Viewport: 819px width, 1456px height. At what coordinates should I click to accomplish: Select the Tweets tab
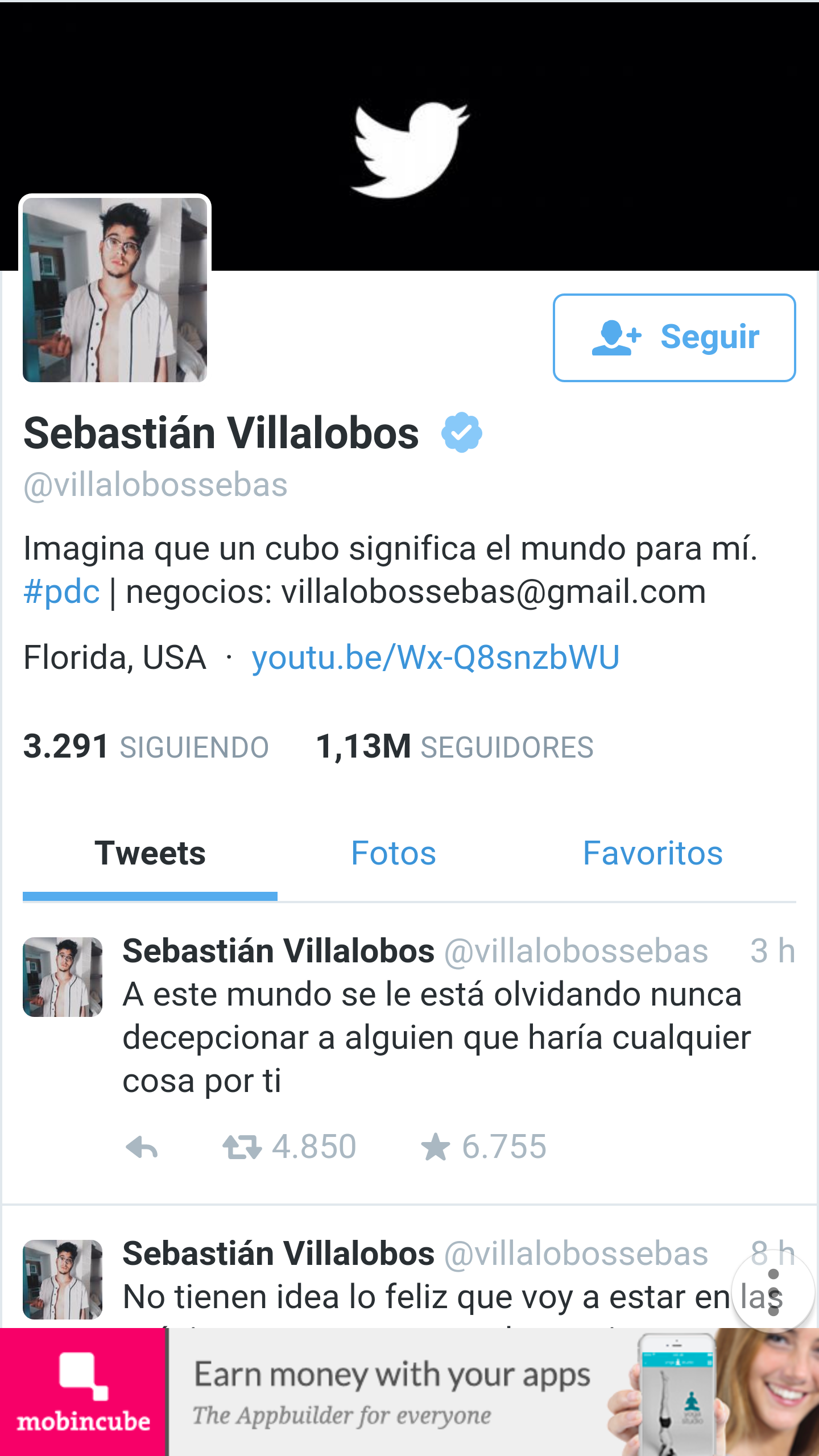pyautogui.click(x=150, y=853)
